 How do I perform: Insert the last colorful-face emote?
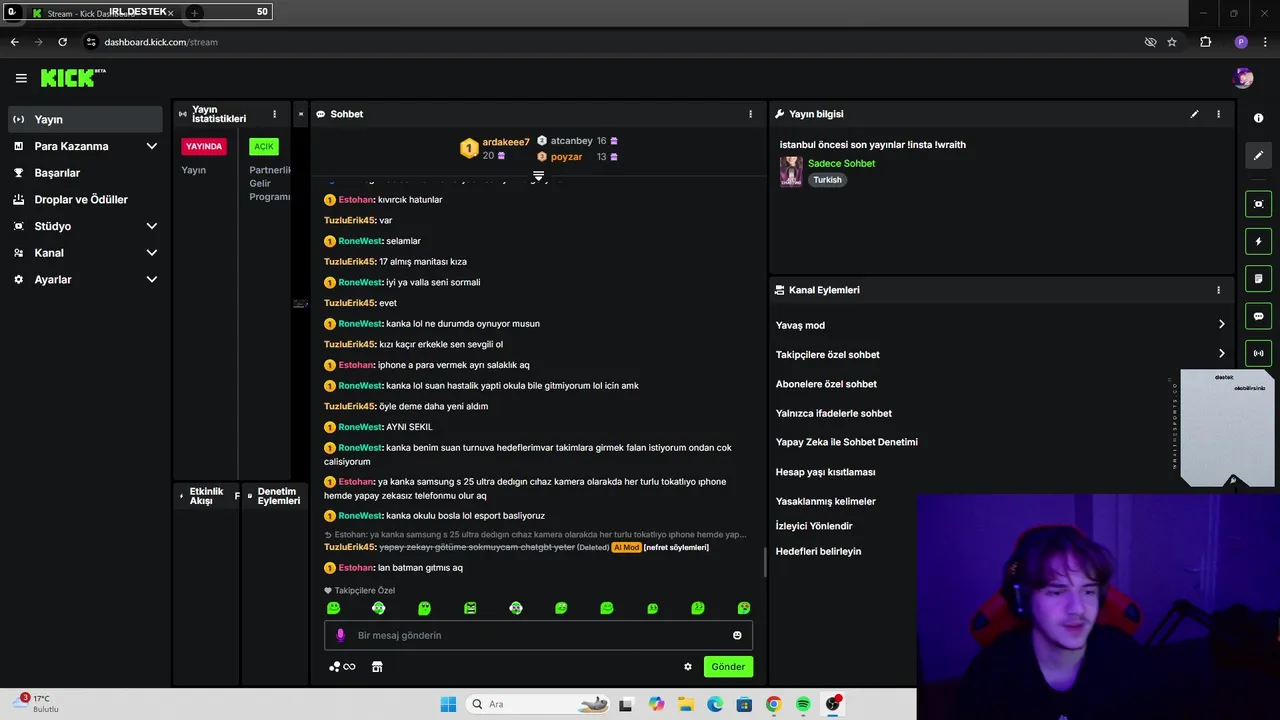(x=744, y=608)
